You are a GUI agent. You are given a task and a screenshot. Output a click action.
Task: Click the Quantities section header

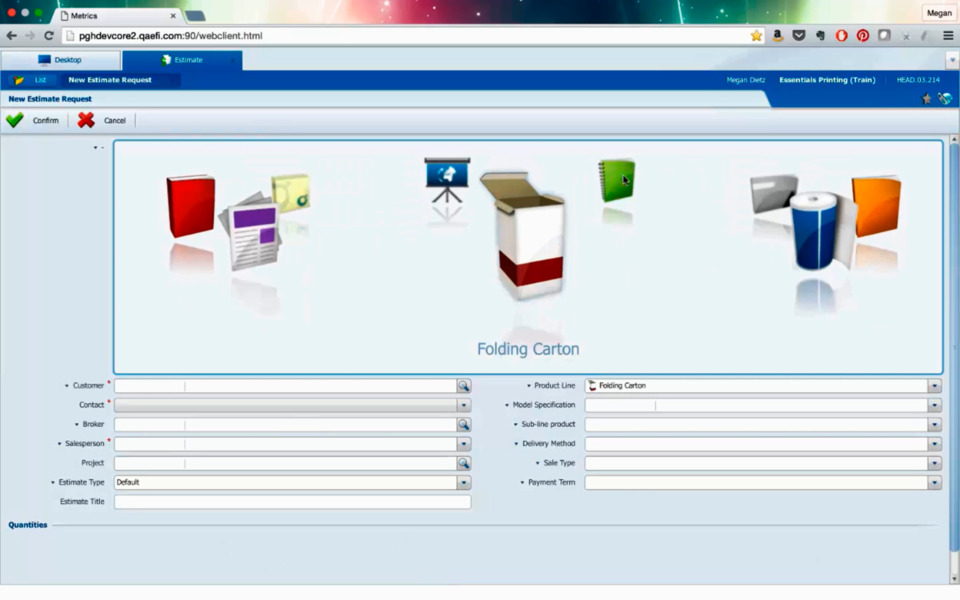pos(28,525)
